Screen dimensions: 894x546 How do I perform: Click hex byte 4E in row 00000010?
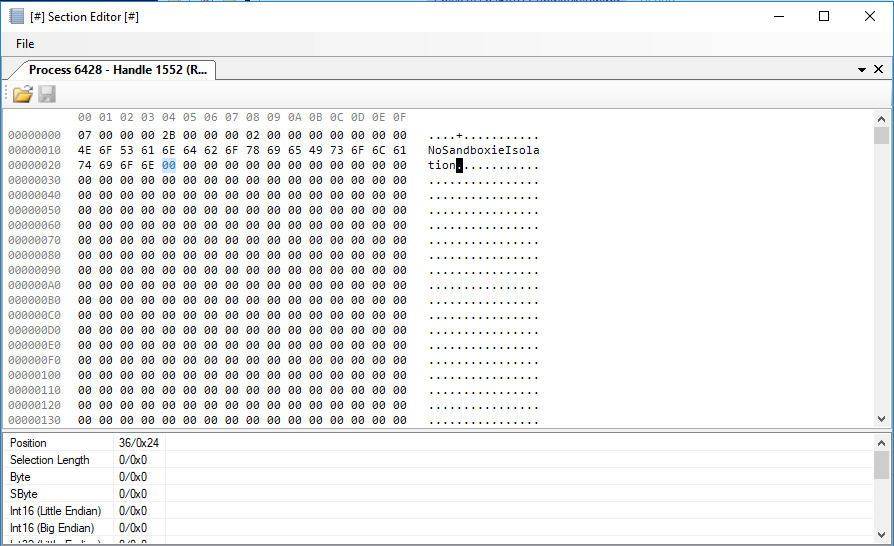[x=84, y=150]
